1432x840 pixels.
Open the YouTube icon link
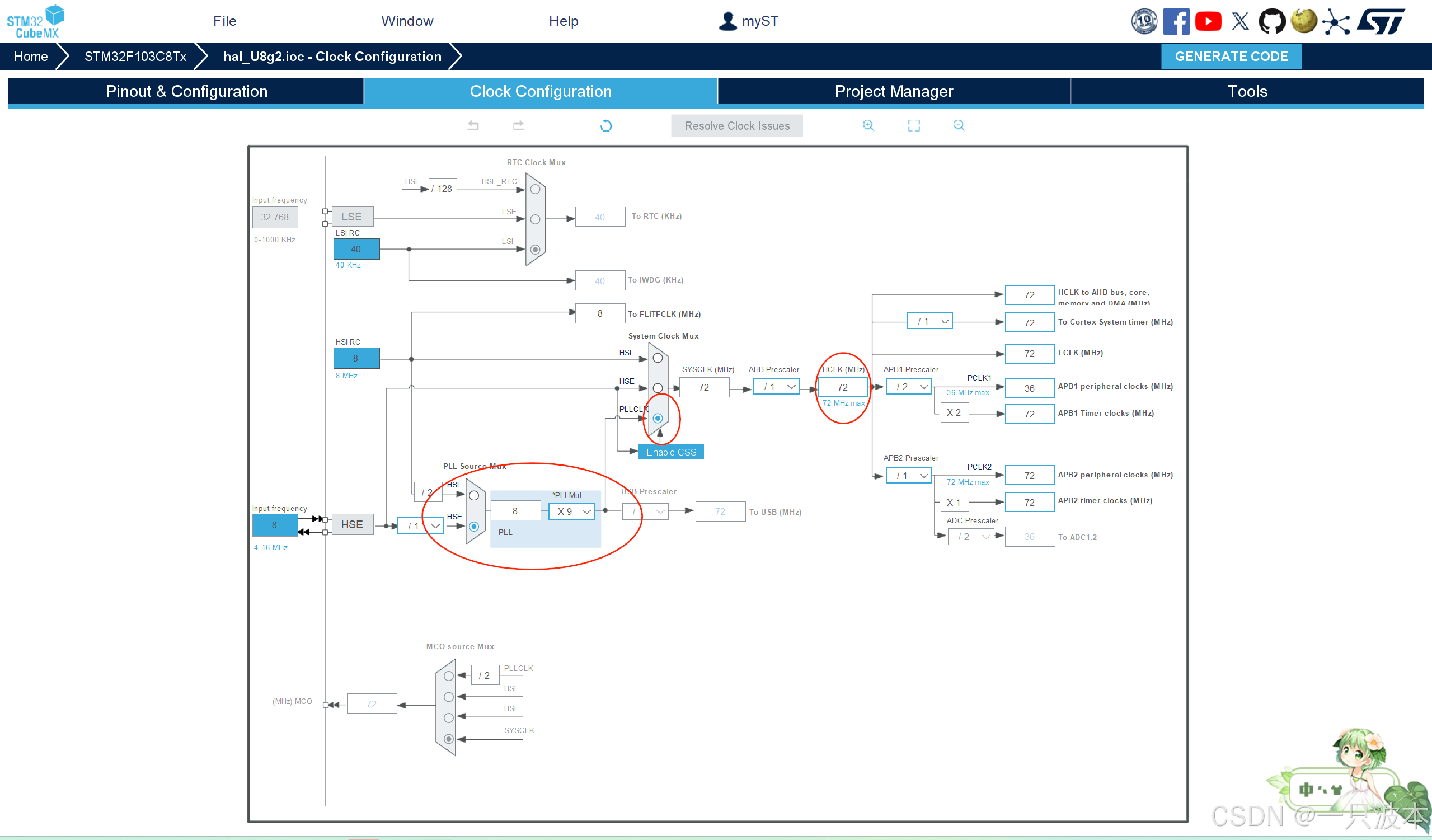click(x=1208, y=22)
